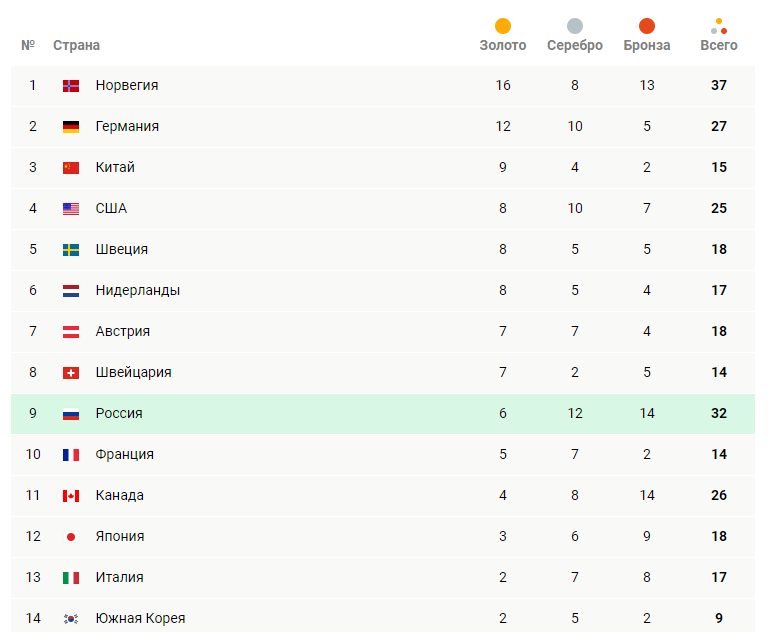Sort by the Золото column header
Screen dimensions: 775x632
pyautogui.click(x=503, y=45)
